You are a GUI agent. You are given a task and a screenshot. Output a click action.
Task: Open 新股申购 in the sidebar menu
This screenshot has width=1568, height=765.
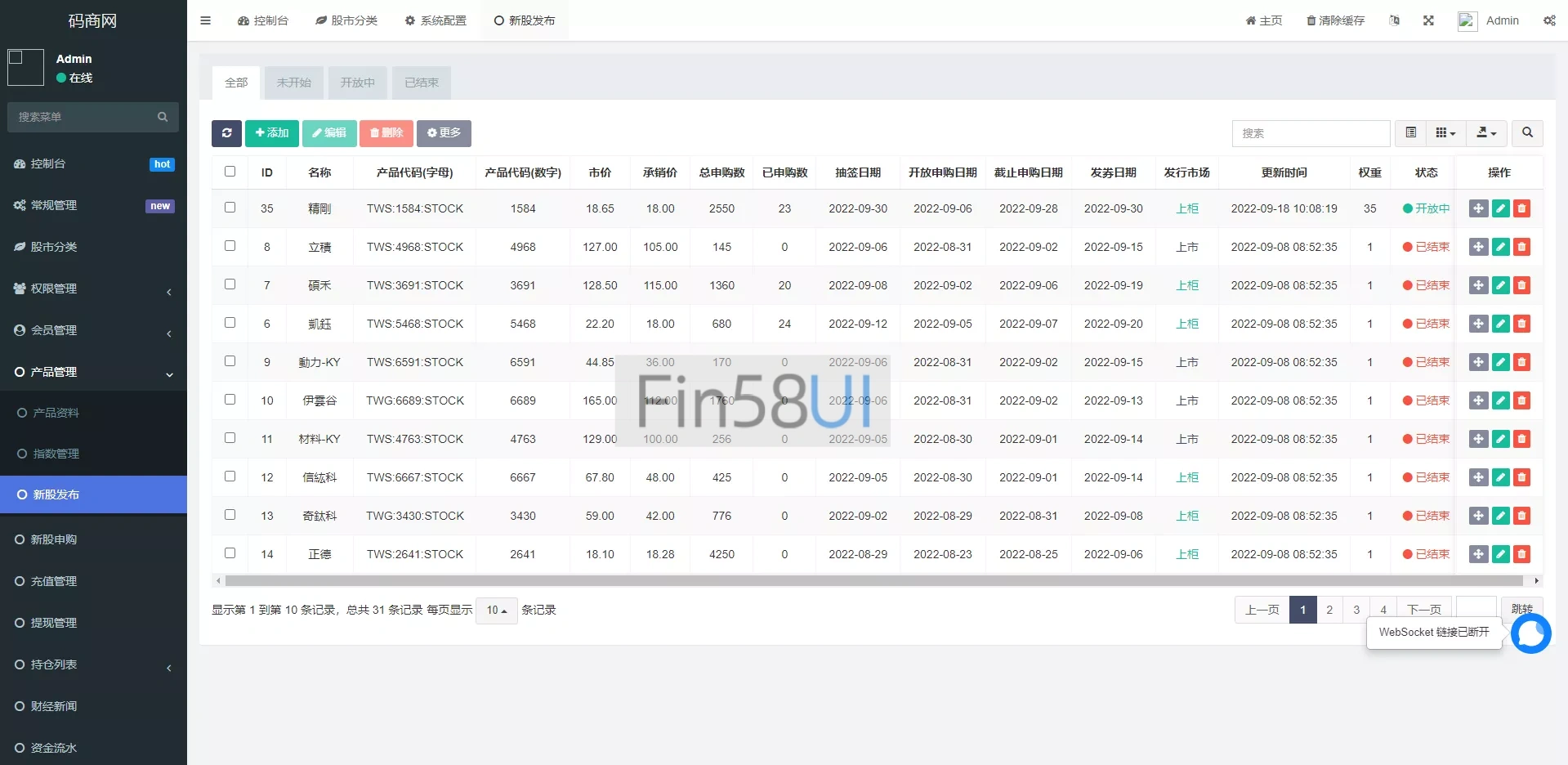point(54,539)
